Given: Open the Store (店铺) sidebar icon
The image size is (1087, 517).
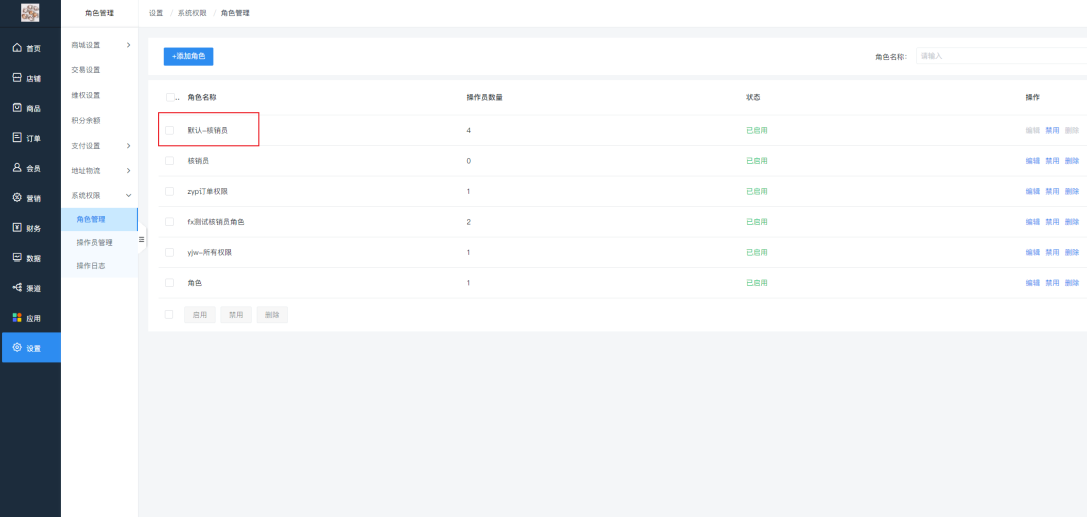Looking at the screenshot, I should [x=17, y=78].
